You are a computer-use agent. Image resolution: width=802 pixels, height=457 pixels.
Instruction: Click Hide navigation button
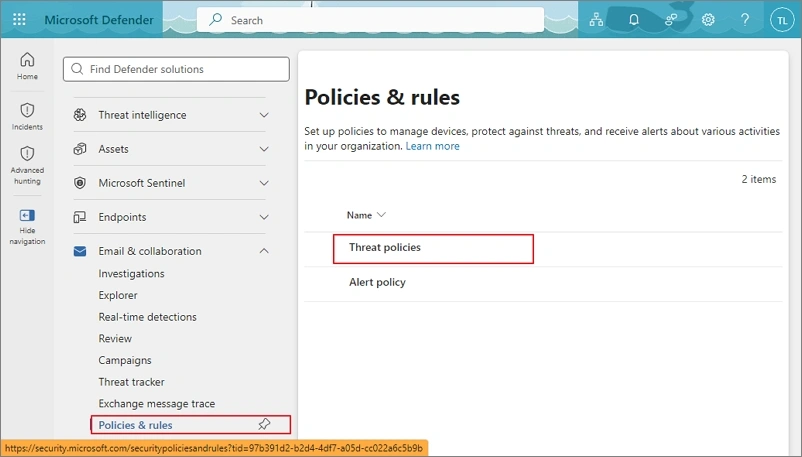pyautogui.click(x=27, y=227)
